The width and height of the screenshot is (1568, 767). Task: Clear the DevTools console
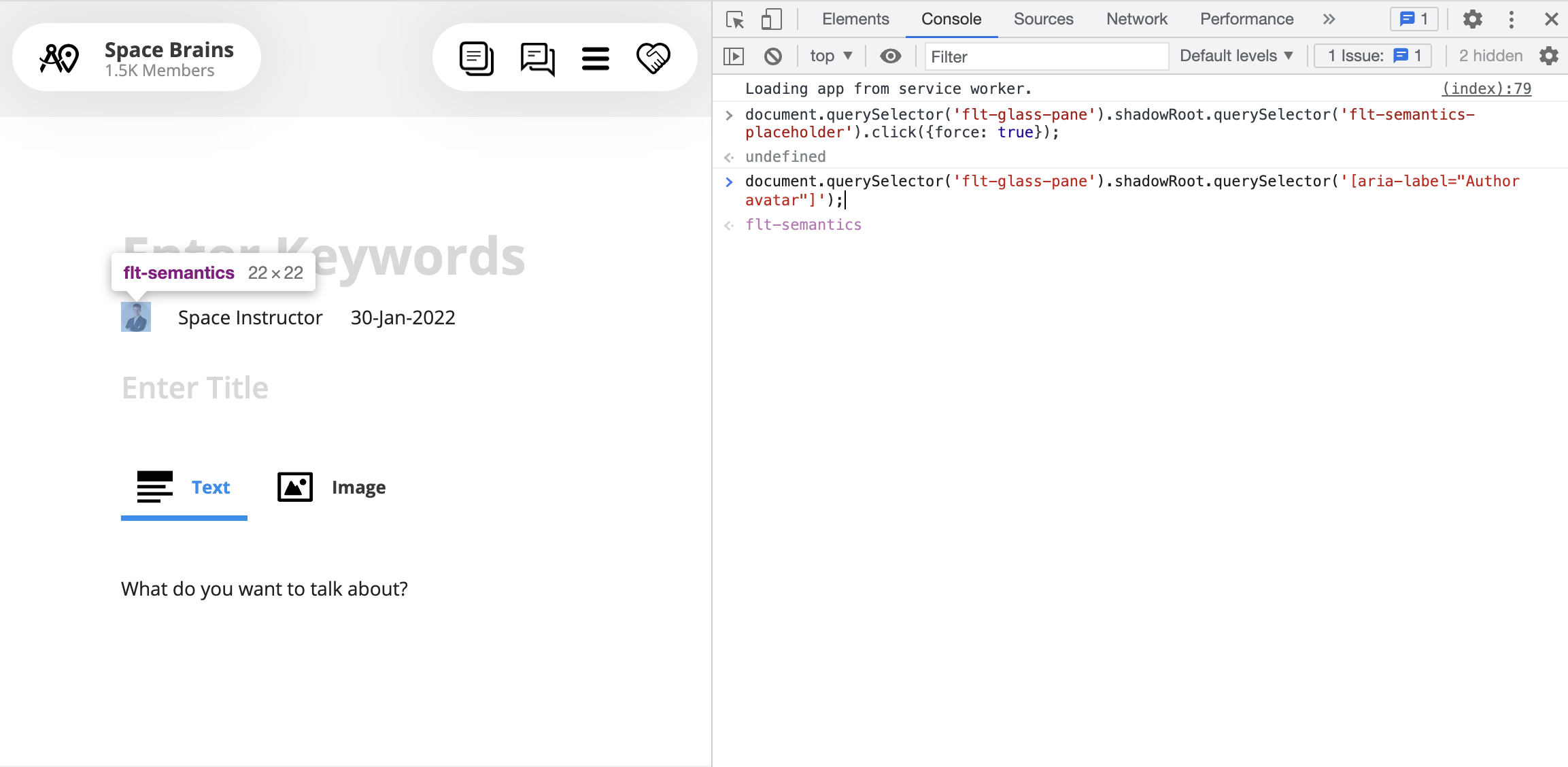pos(772,56)
